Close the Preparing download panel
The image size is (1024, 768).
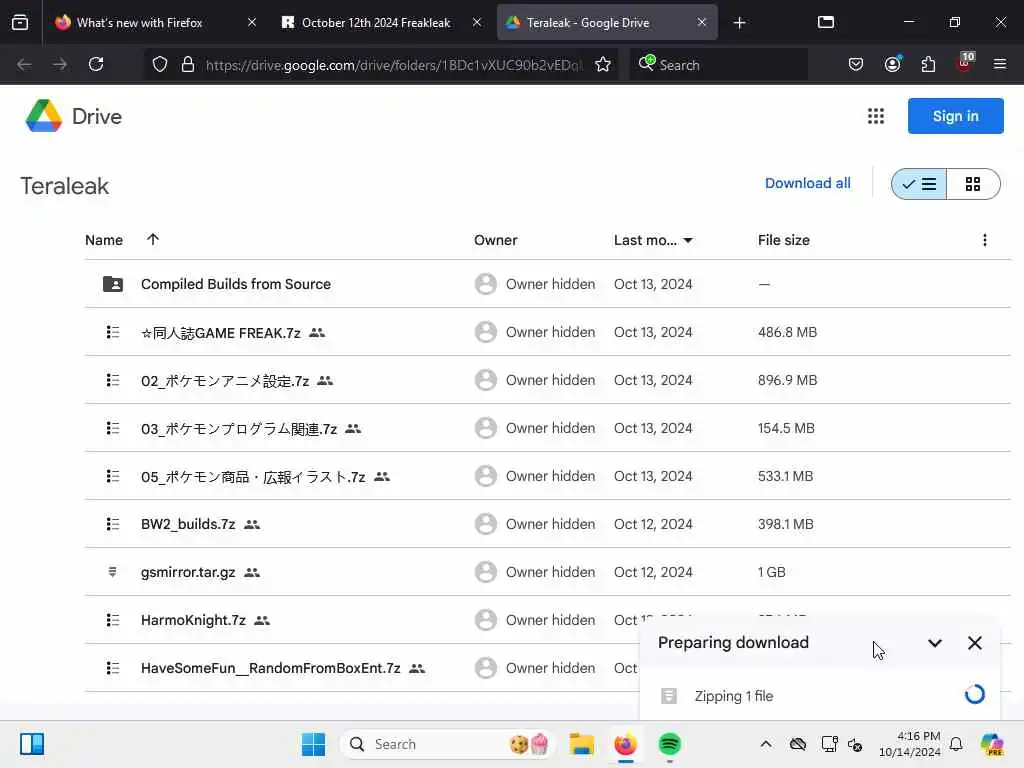974,643
